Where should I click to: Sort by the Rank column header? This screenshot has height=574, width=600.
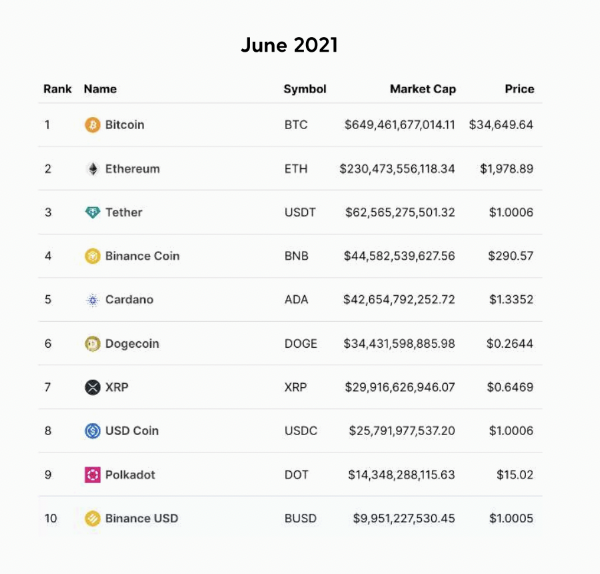(x=57, y=89)
